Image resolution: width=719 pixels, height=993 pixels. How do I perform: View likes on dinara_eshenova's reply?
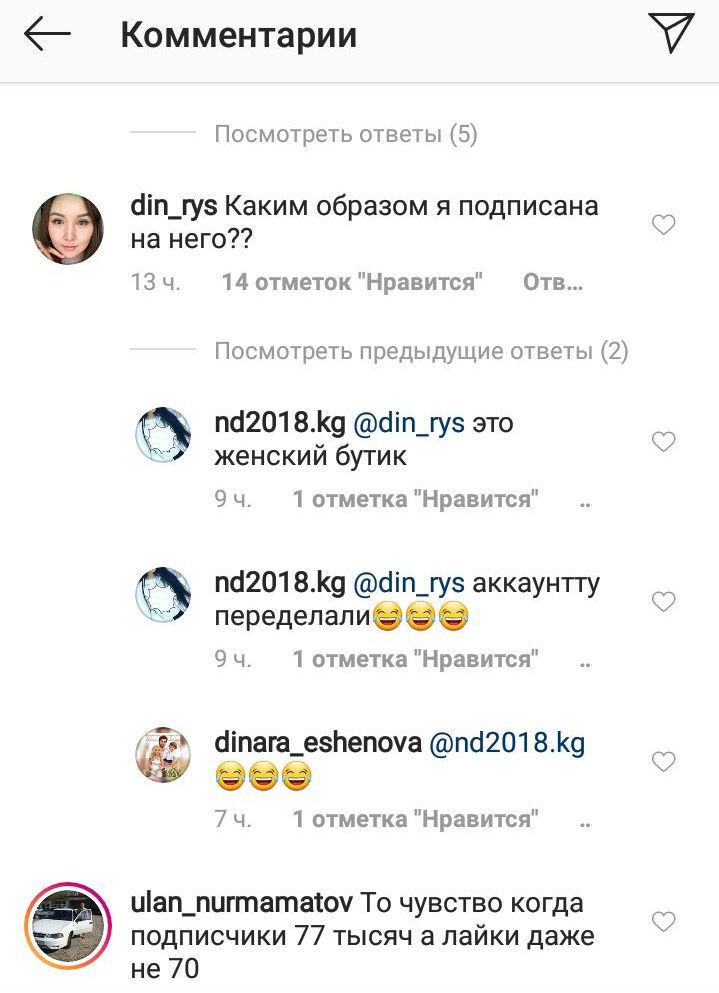pyautogui.click(x=416, y=819)
